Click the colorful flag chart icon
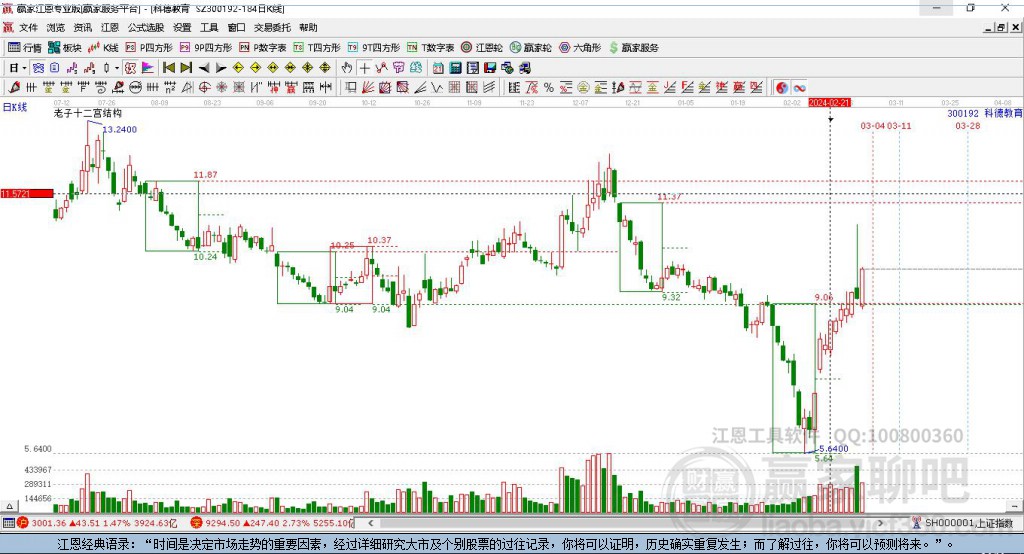The image size is (1024, 554). 148,68
